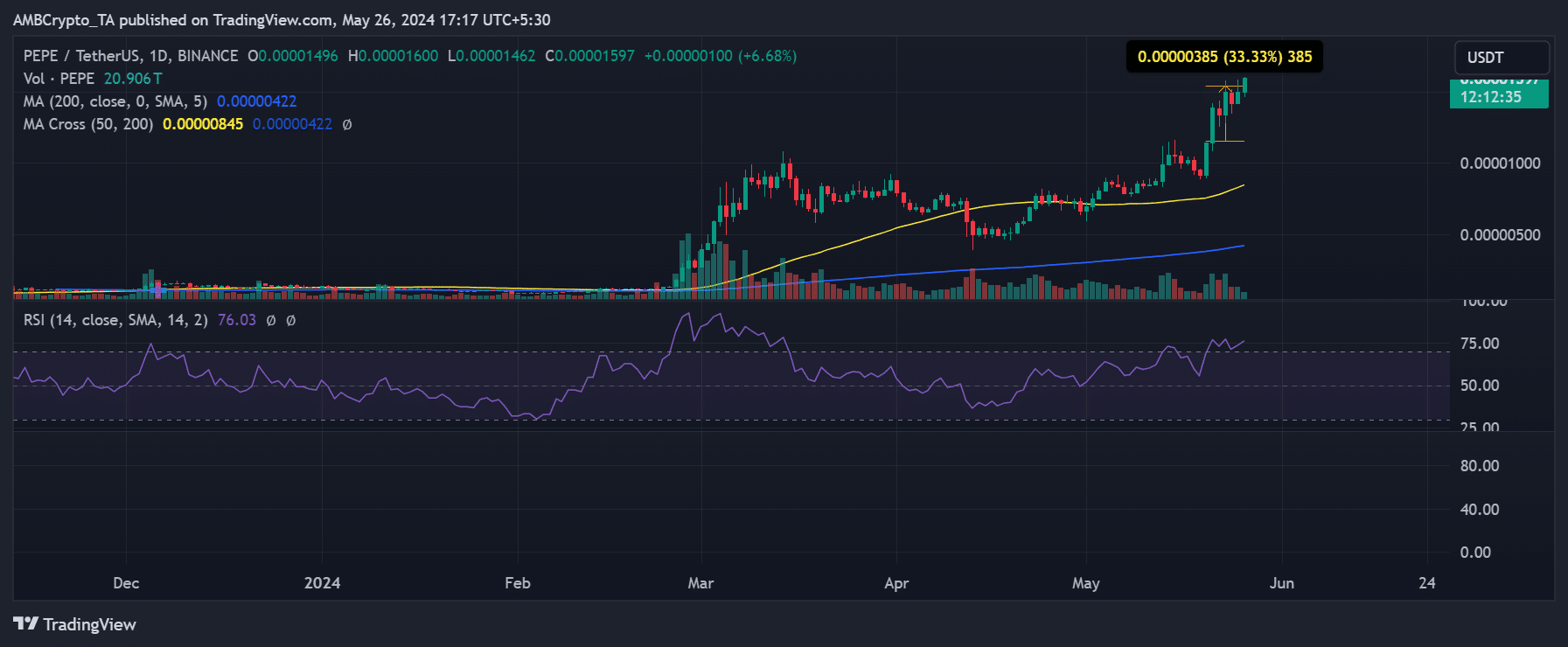Click the May label on time axis

point(1086,583)
